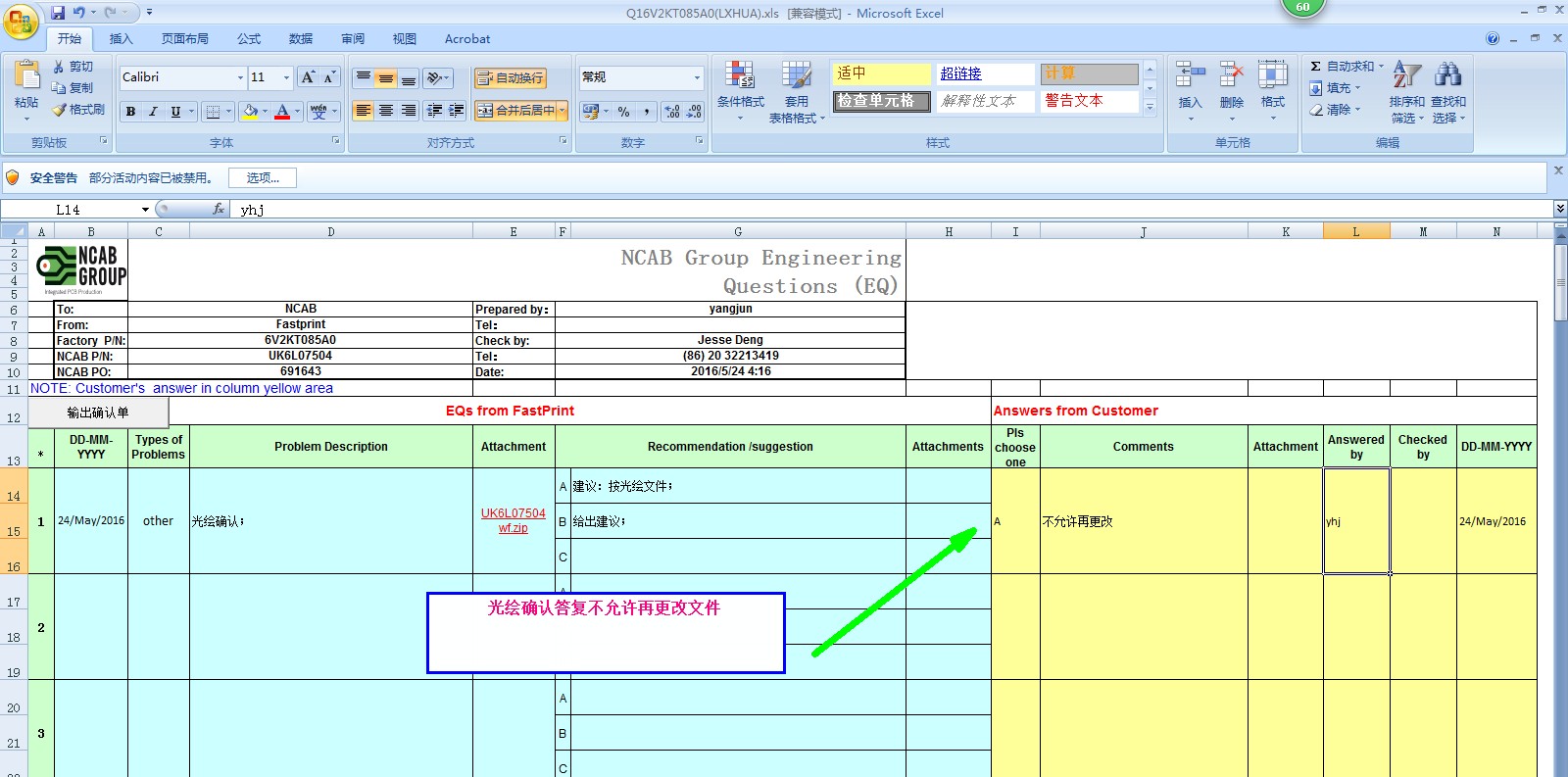1568x777 pixels.
Task: Center cell text horizontally
Action: (386, 111)
